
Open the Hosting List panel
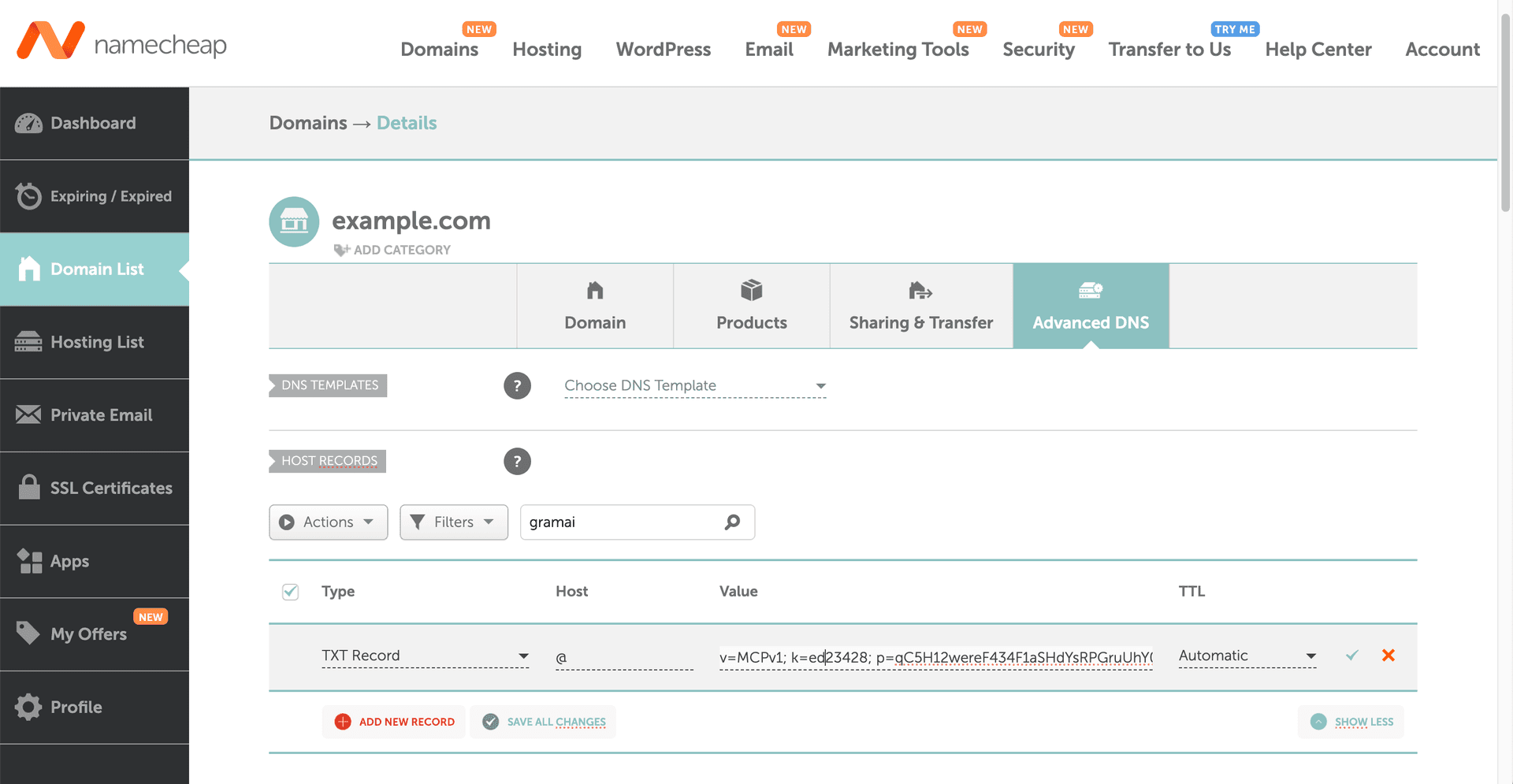click(x=97, y=342)
